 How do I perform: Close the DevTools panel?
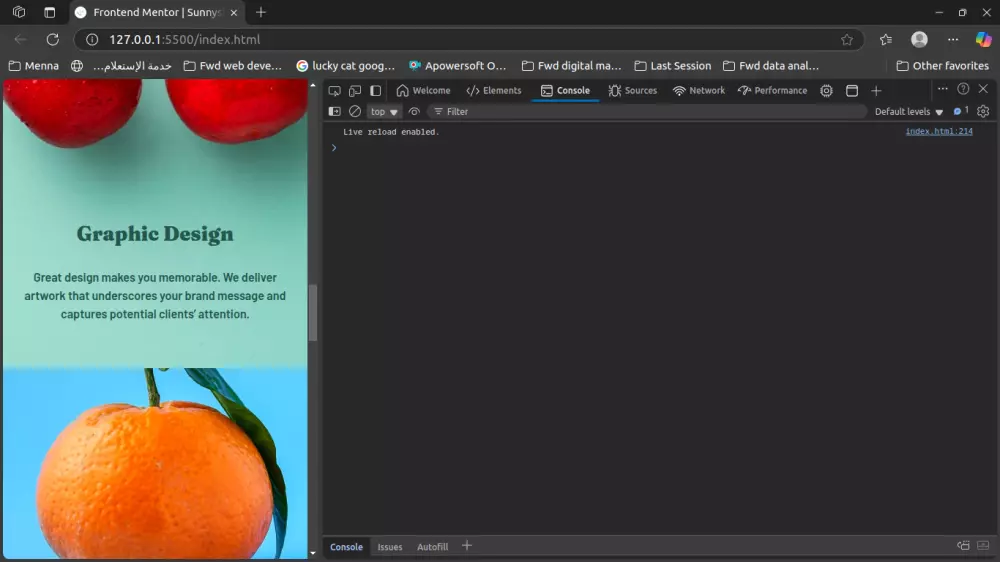point(983,89)
